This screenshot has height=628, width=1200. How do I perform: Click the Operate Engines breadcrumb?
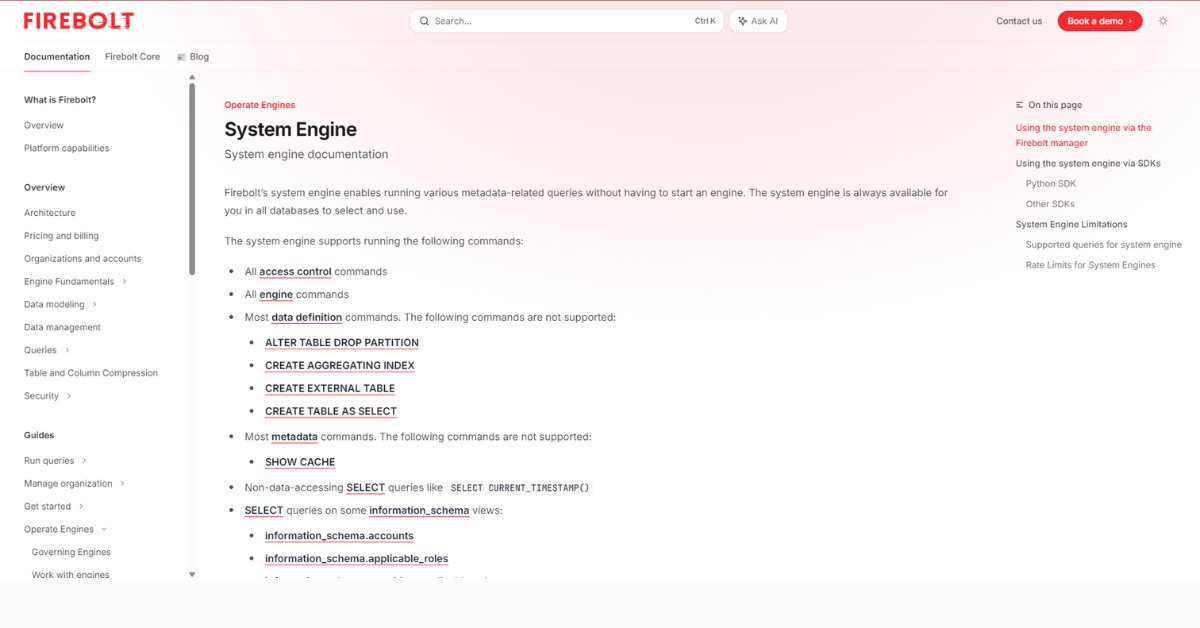260,105
